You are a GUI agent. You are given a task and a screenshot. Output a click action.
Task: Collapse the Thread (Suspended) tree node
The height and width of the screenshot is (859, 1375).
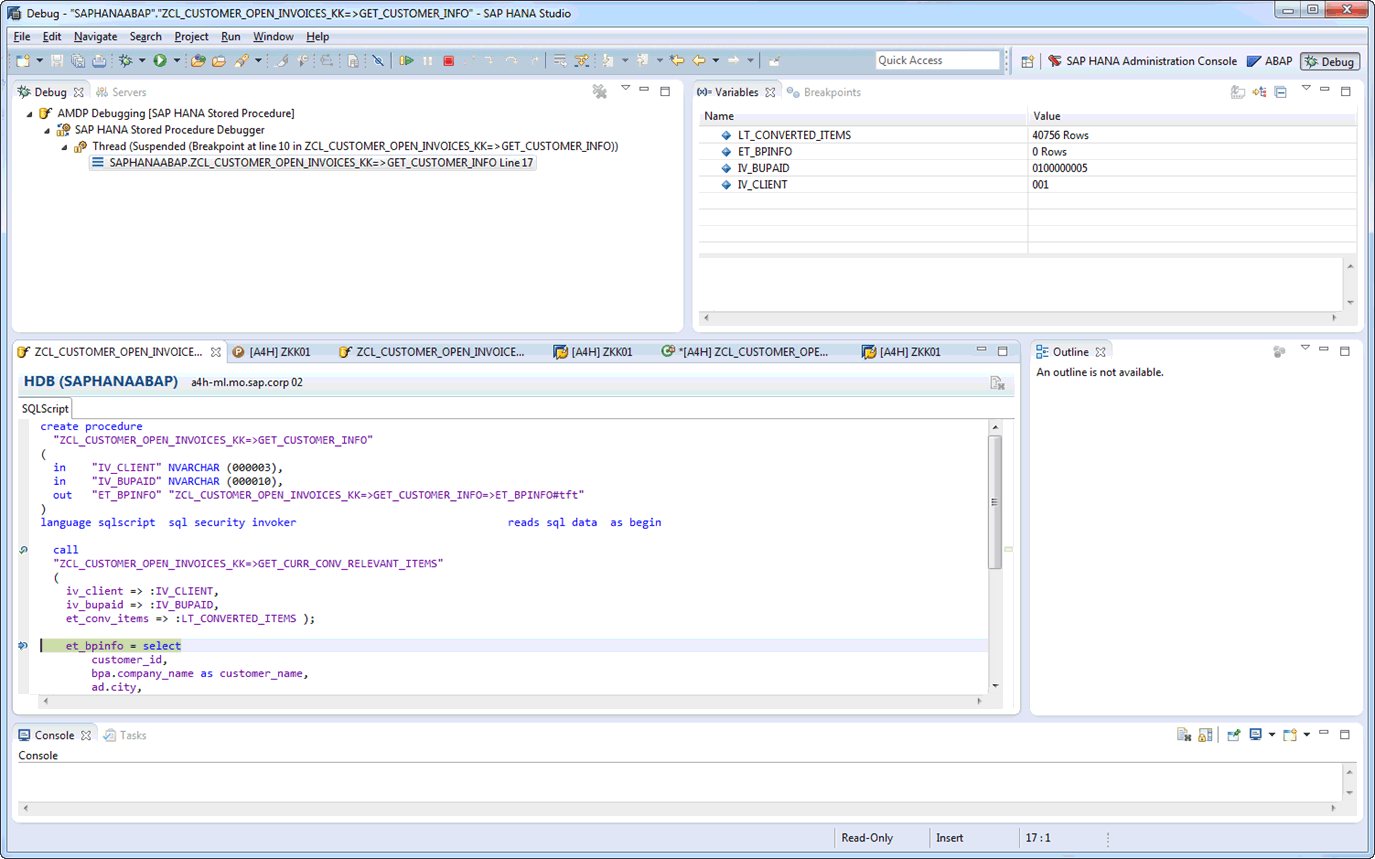click(x=64, y=146)
